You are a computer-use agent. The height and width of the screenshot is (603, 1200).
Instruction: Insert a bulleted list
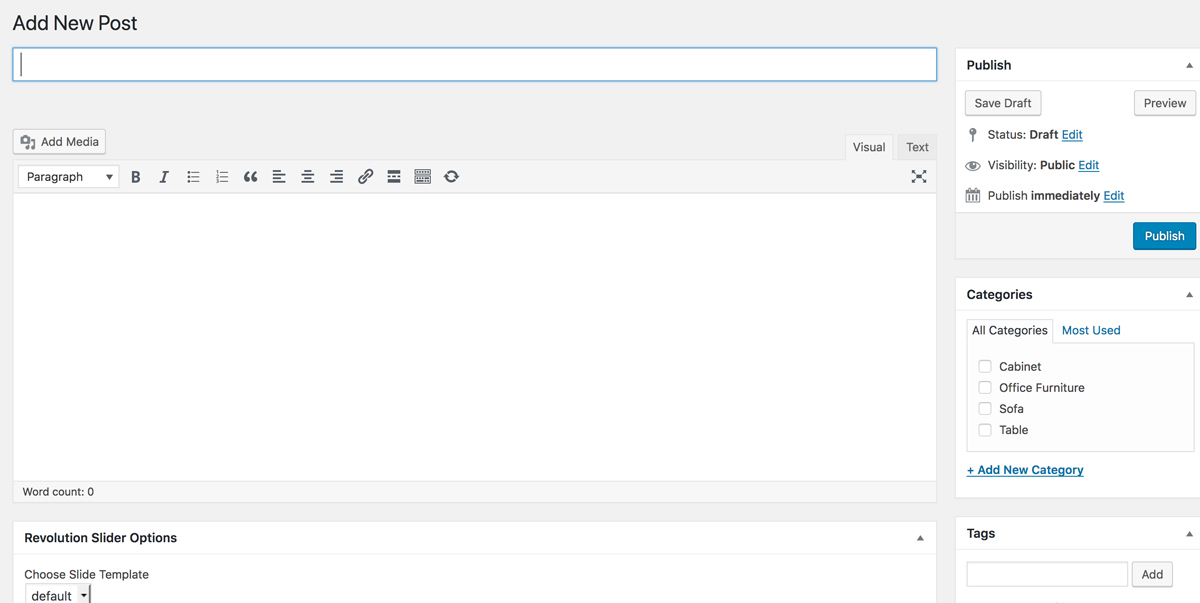click(193, 177)
